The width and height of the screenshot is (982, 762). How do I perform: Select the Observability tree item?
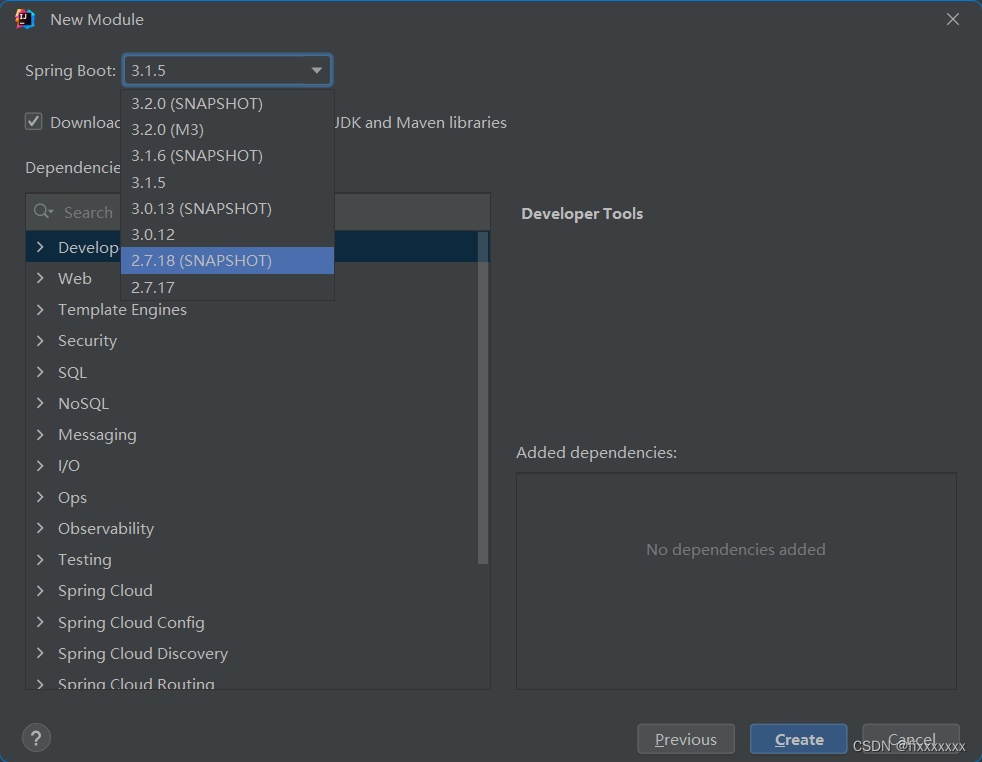click(x=106, y=528)
